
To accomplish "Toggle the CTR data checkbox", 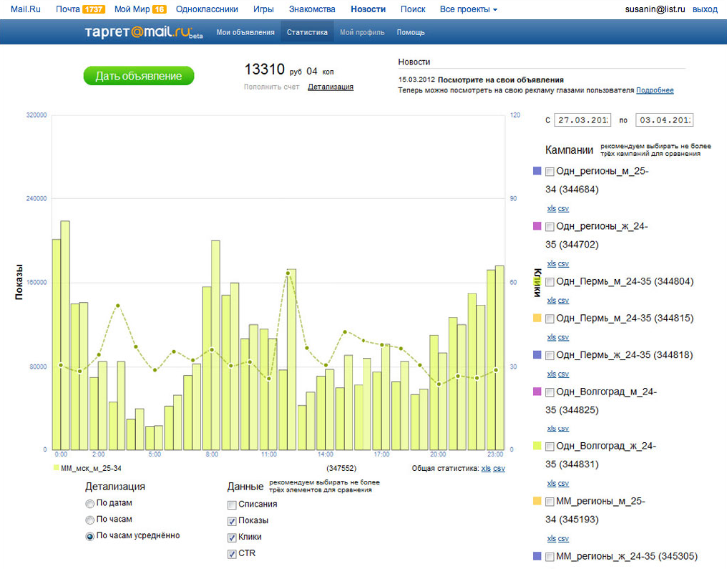I will (232, 554).
